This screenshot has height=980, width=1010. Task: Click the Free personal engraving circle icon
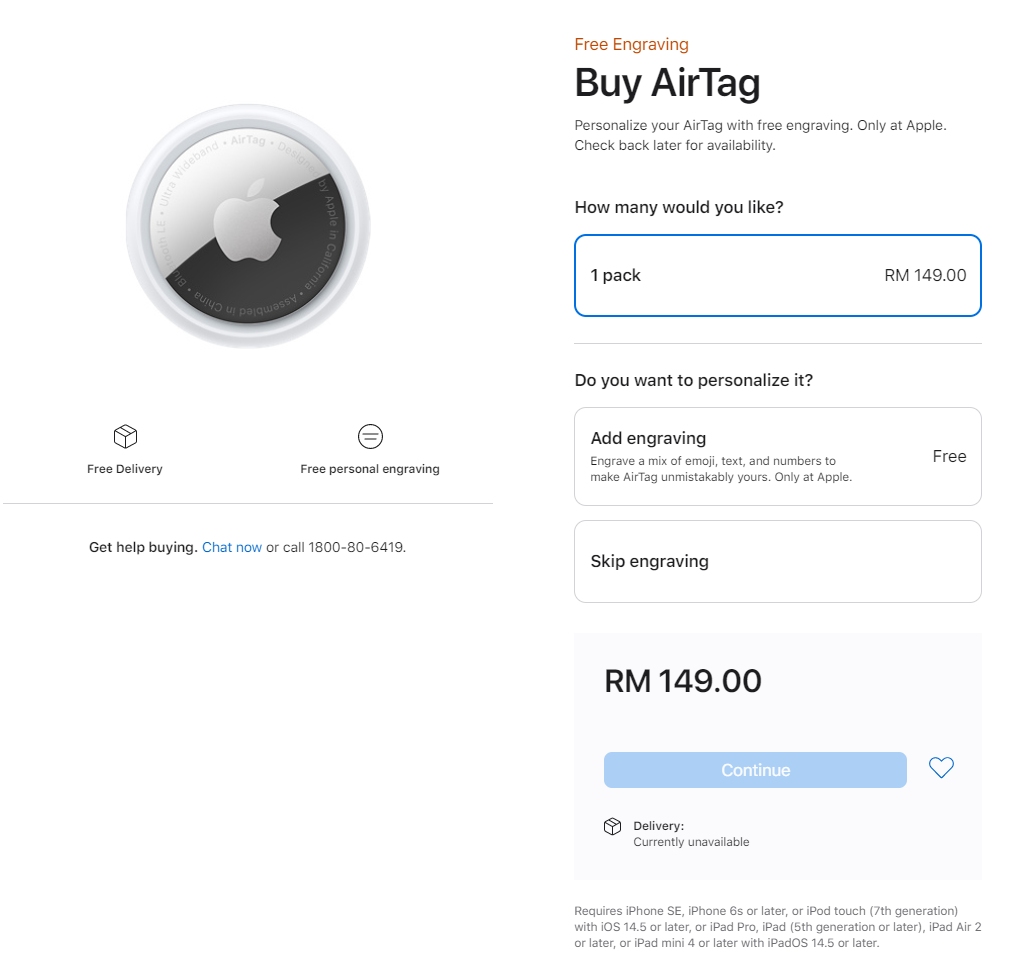[370, 436]
